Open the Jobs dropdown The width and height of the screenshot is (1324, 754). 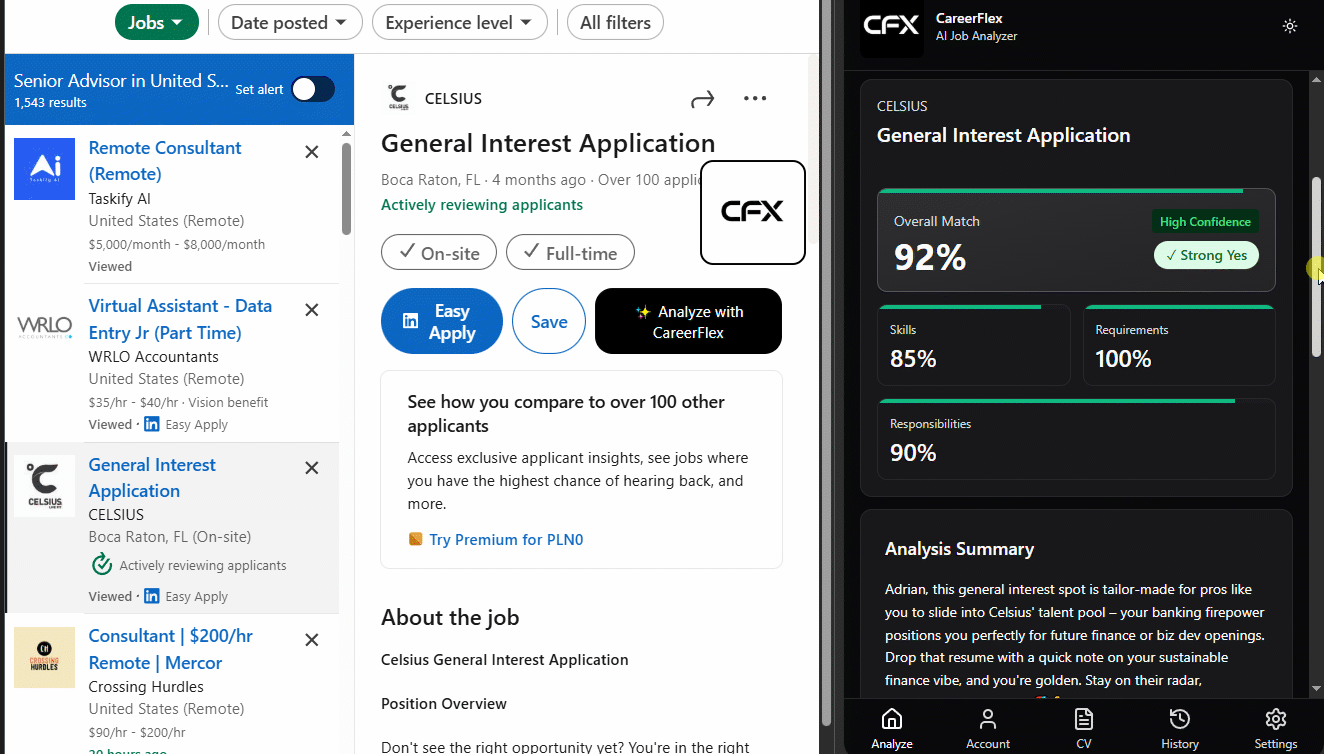(156, 21)
